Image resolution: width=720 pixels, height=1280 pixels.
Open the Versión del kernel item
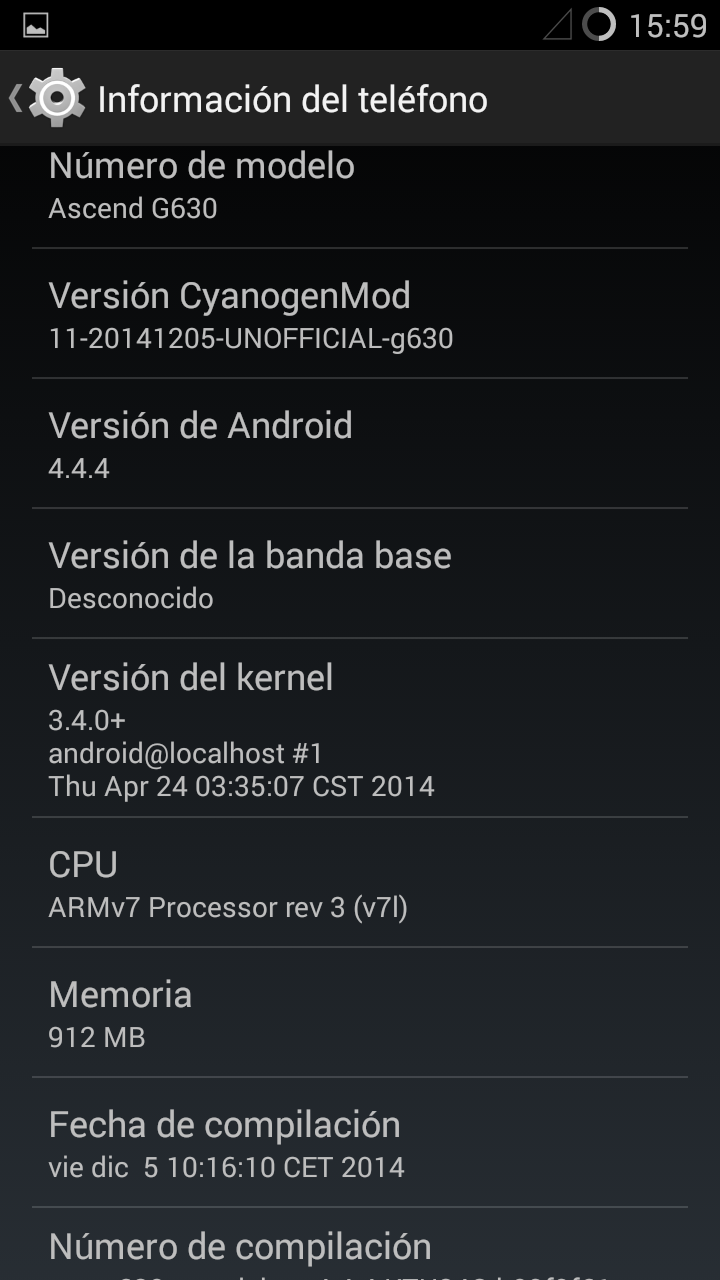[360, 728]
